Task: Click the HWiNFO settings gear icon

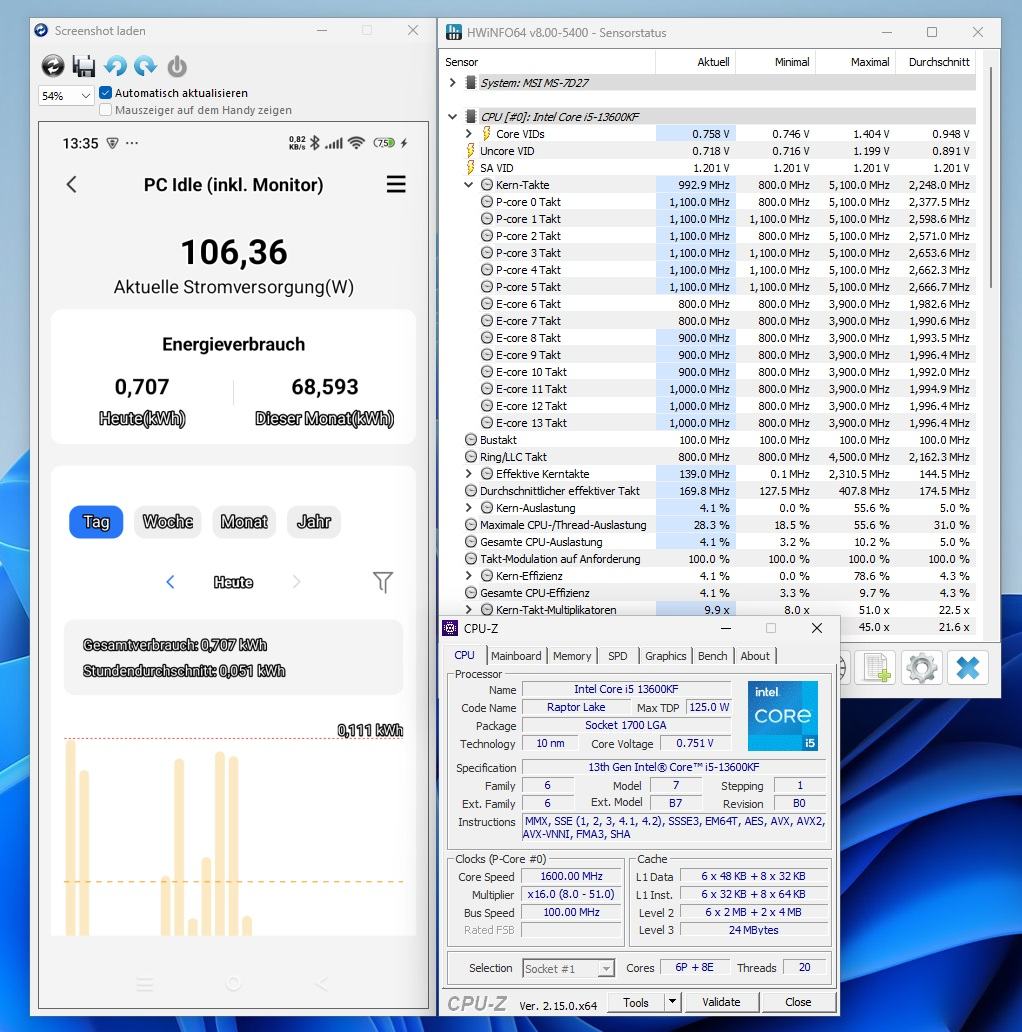Action: [x=921, y=668]
